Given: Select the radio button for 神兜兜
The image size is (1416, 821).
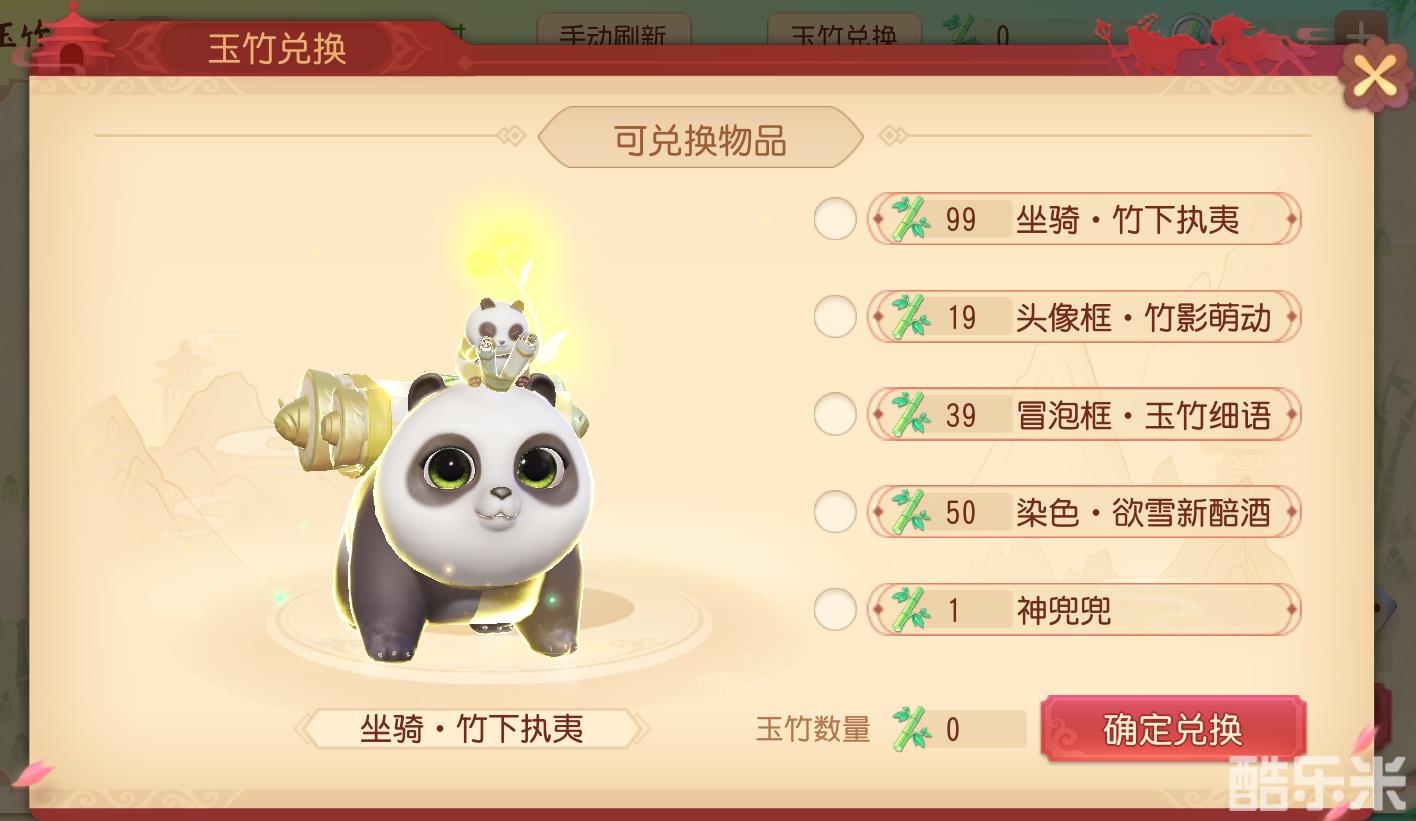Looking at the screenshot, I should click(x=834, y=609).
